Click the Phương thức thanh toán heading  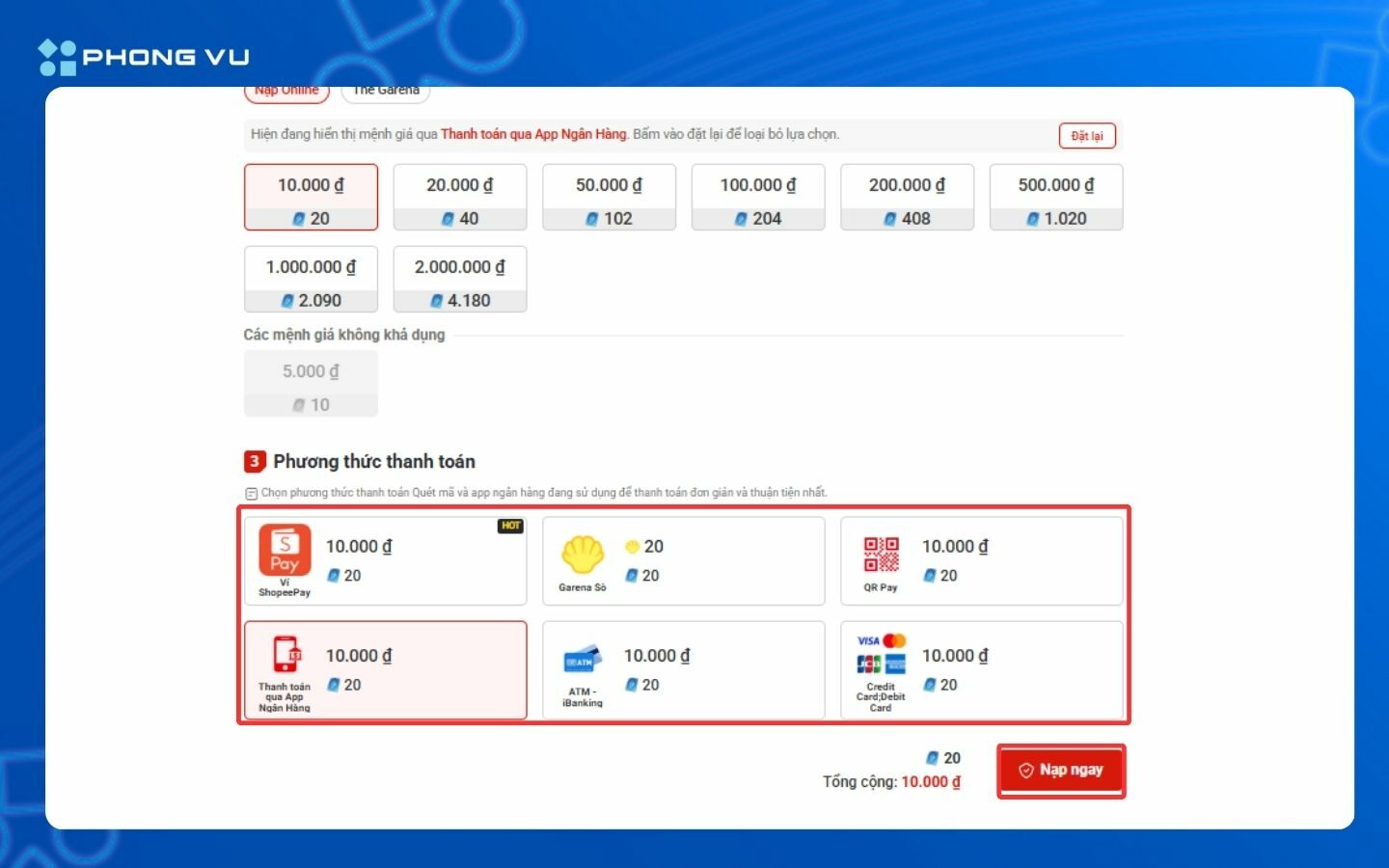374,461
